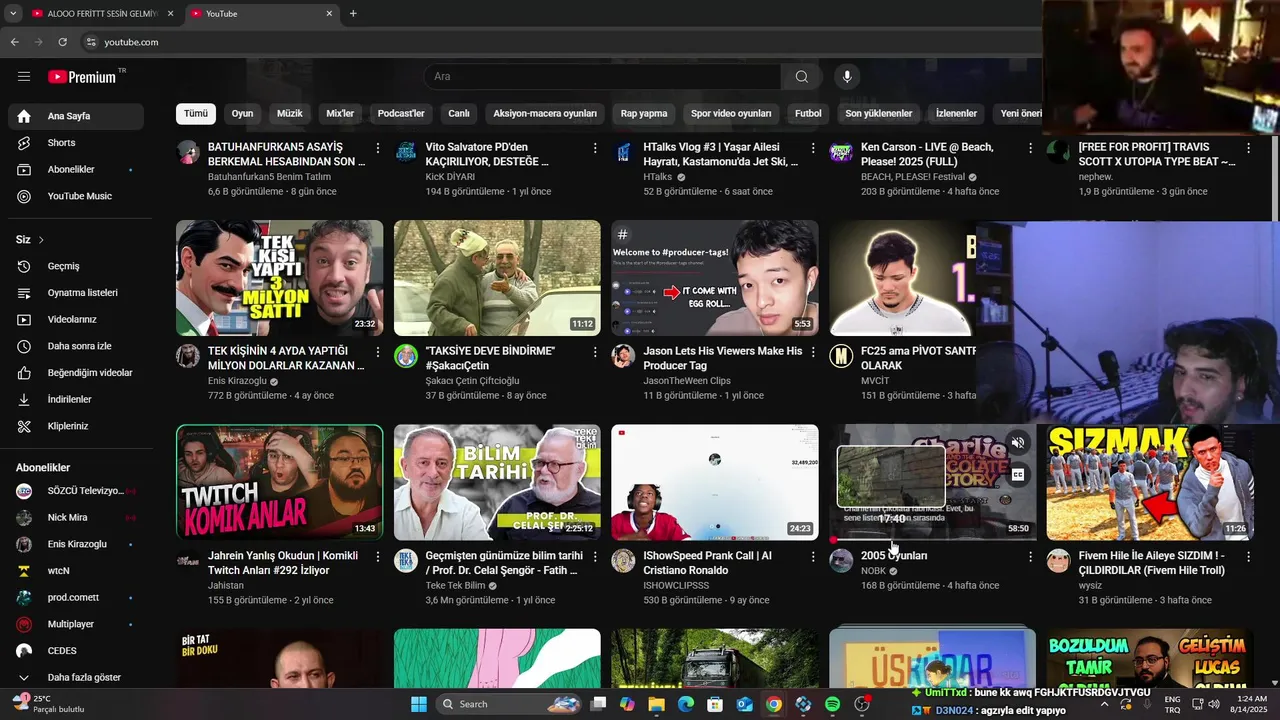Open Spotify from the taskbar
Image resolution: width=1280 pixels, height=720 pixels.
tap(832, 704)
